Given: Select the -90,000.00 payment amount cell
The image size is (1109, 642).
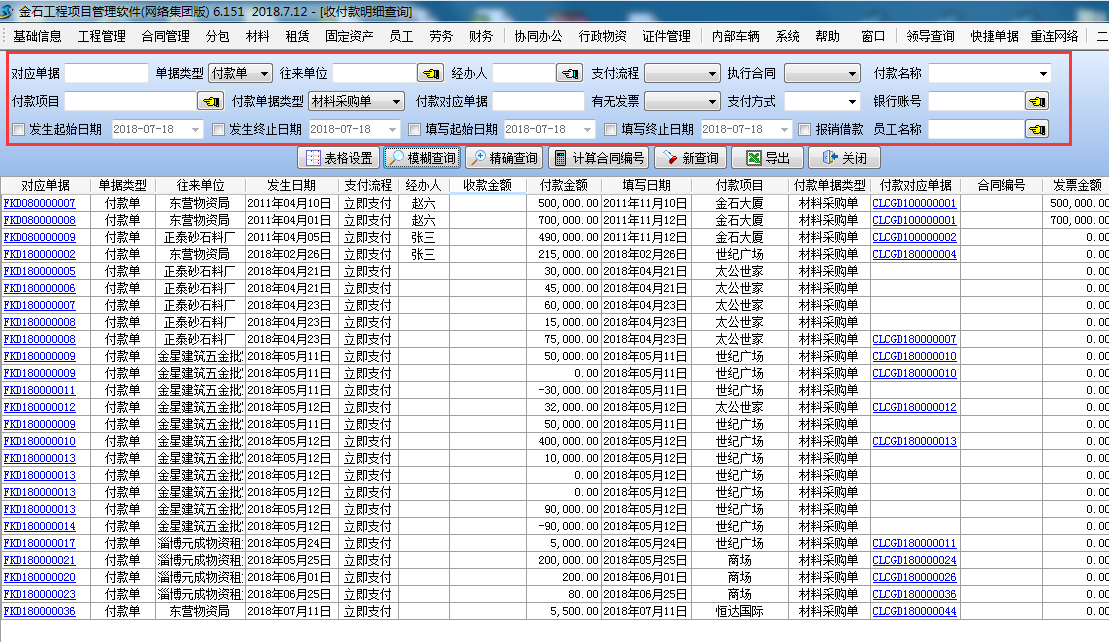Looking at the screenshot, I should 564,526.
